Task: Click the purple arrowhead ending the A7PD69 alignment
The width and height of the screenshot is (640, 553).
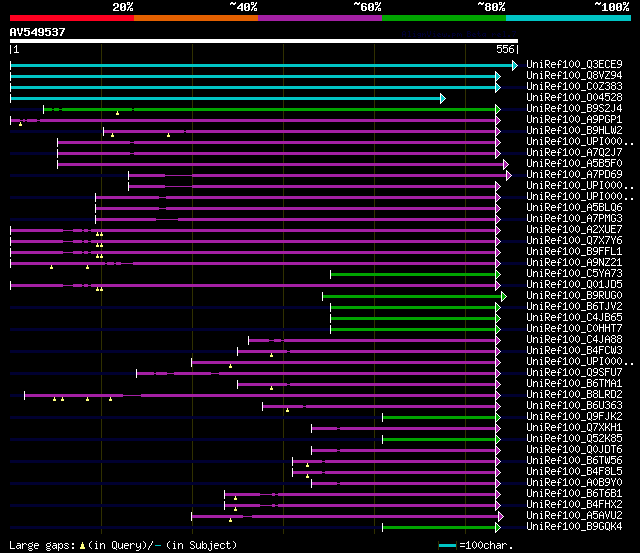Action: pyautogui.click(x=509, y=175)
